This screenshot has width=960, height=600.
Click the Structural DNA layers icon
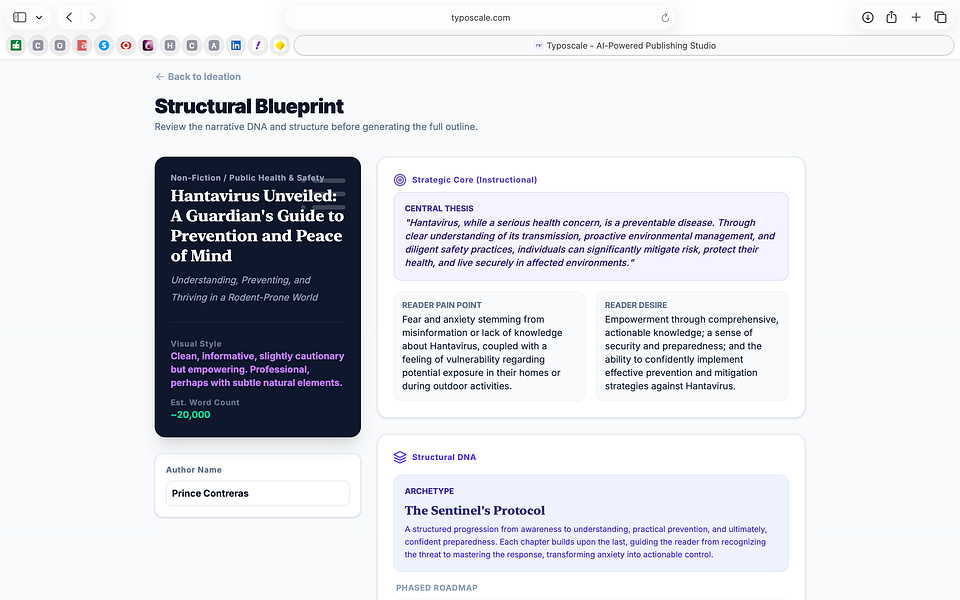tap(400, 457)
